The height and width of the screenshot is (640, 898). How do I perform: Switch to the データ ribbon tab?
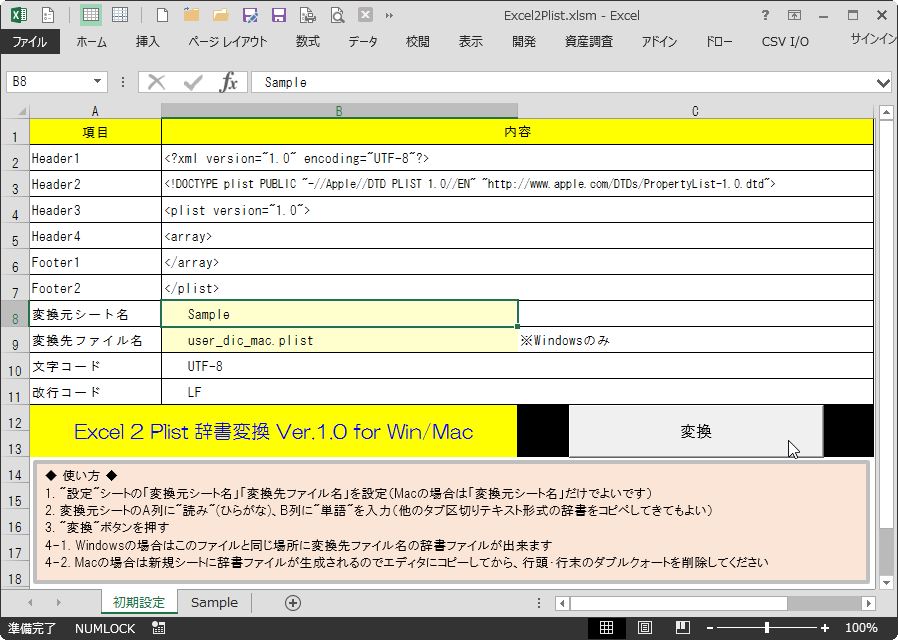click(363, 41)
